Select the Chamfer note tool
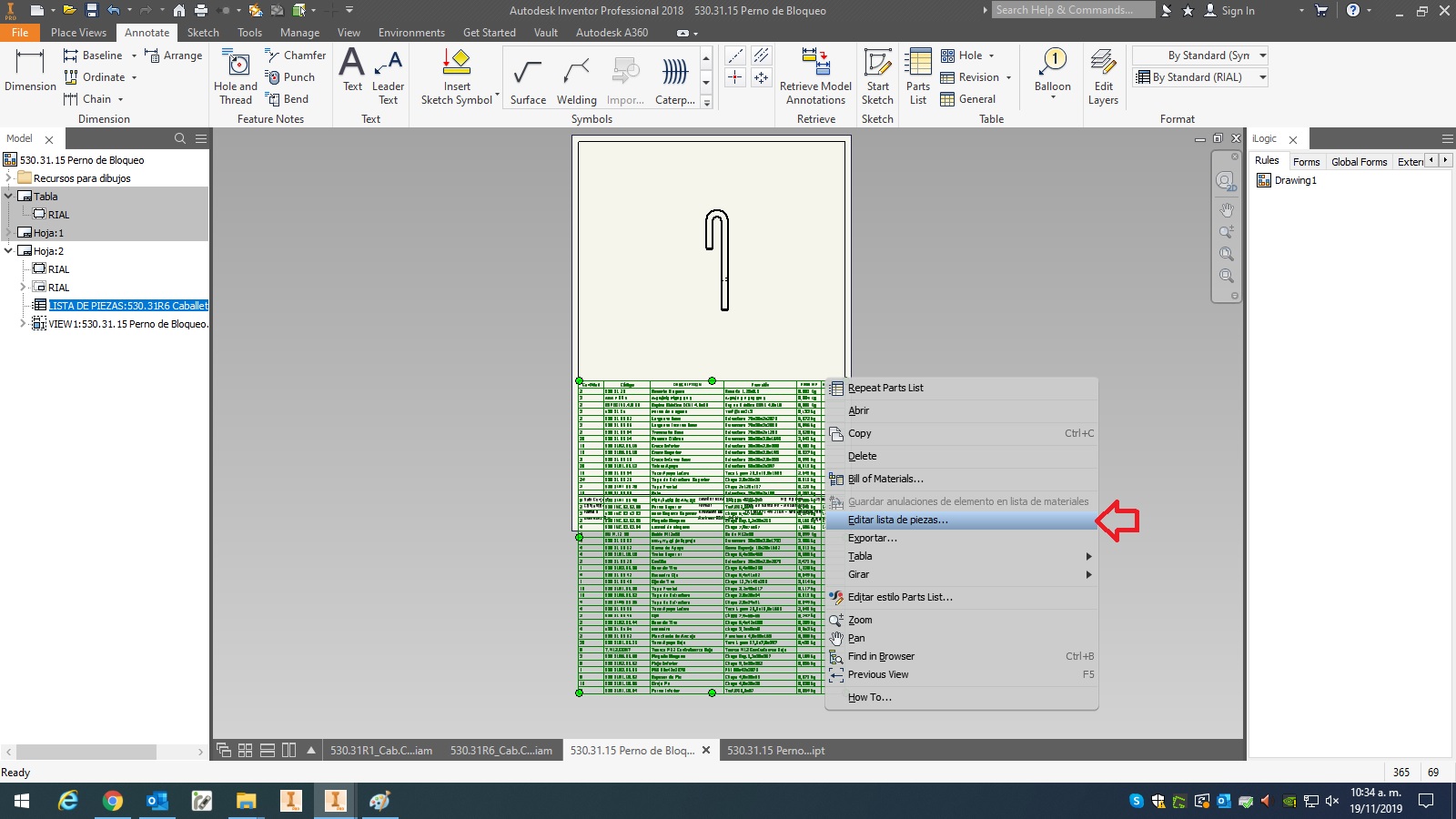 pyautogui.click(x=296, y=56)
